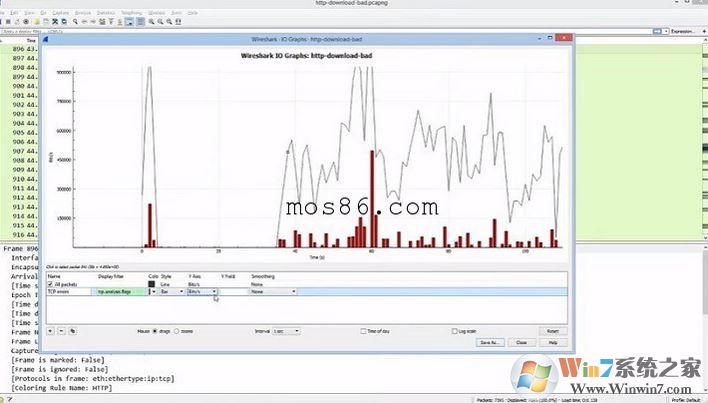Open the View menu
Screen dimensions: 708x403
(x=29, y=13)
